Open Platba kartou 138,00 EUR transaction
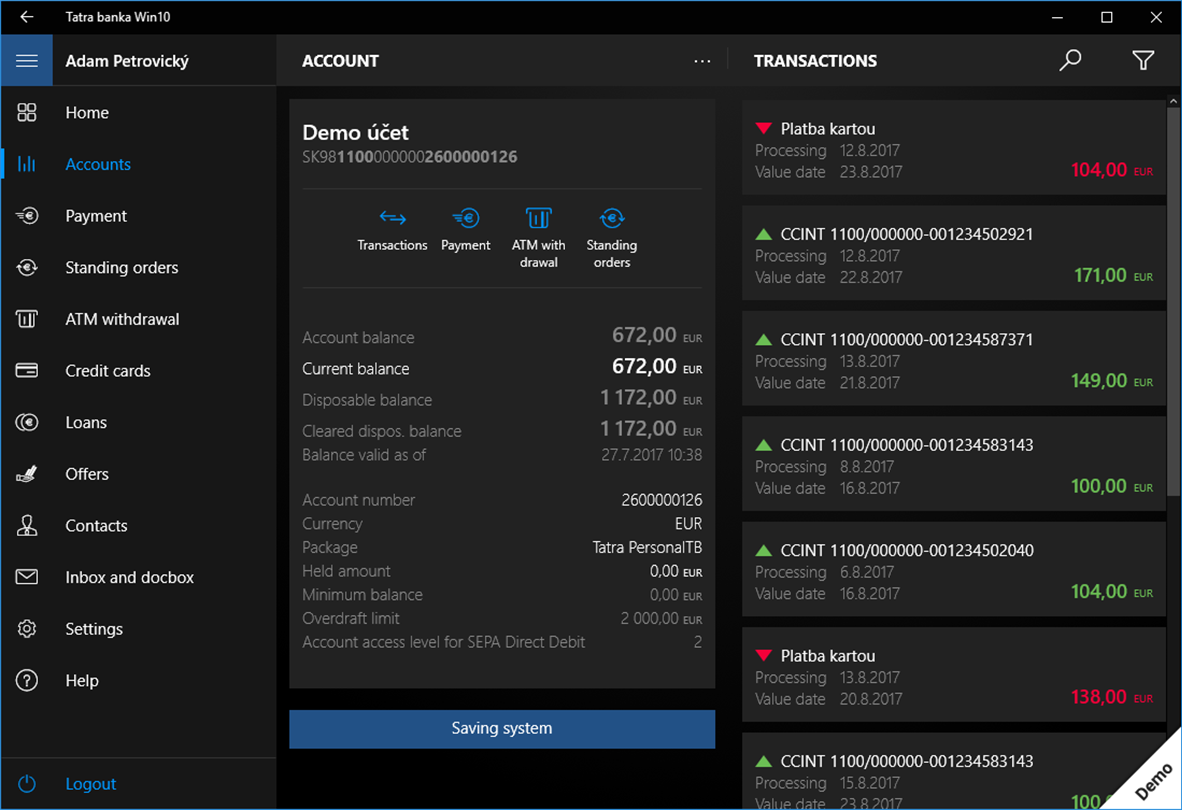The width and height of the screenshot is (1182, 810). [954, 675]
